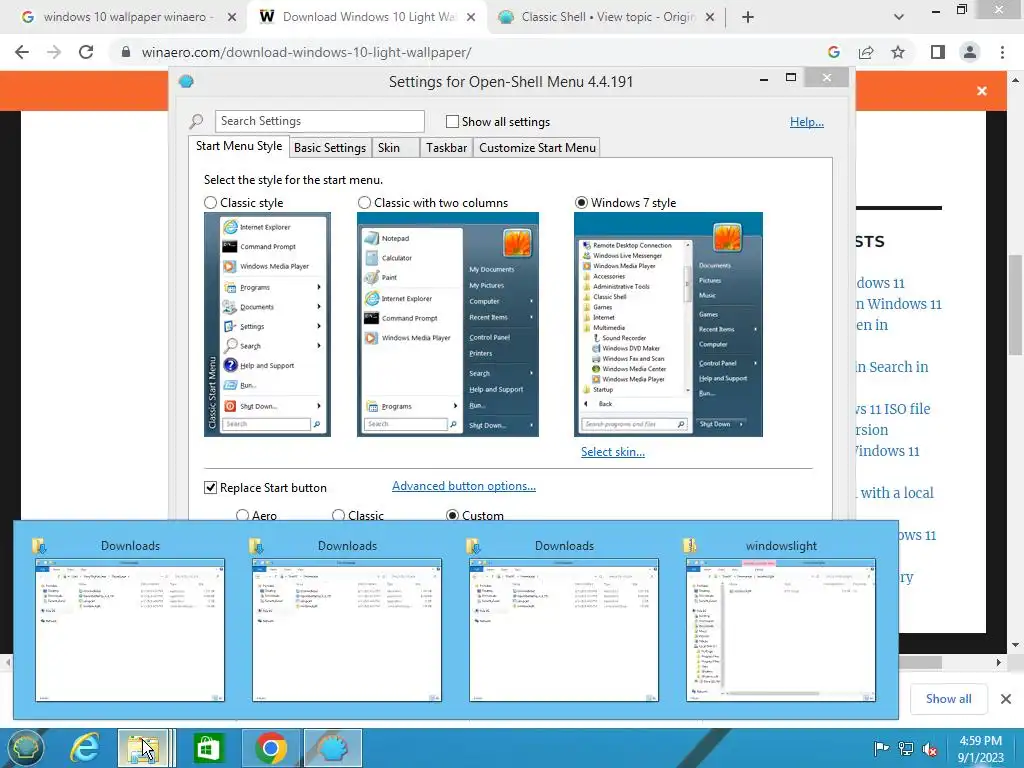The image size is (1024, 768).
Task: Reload the winaero page
Action: (86, 52)
